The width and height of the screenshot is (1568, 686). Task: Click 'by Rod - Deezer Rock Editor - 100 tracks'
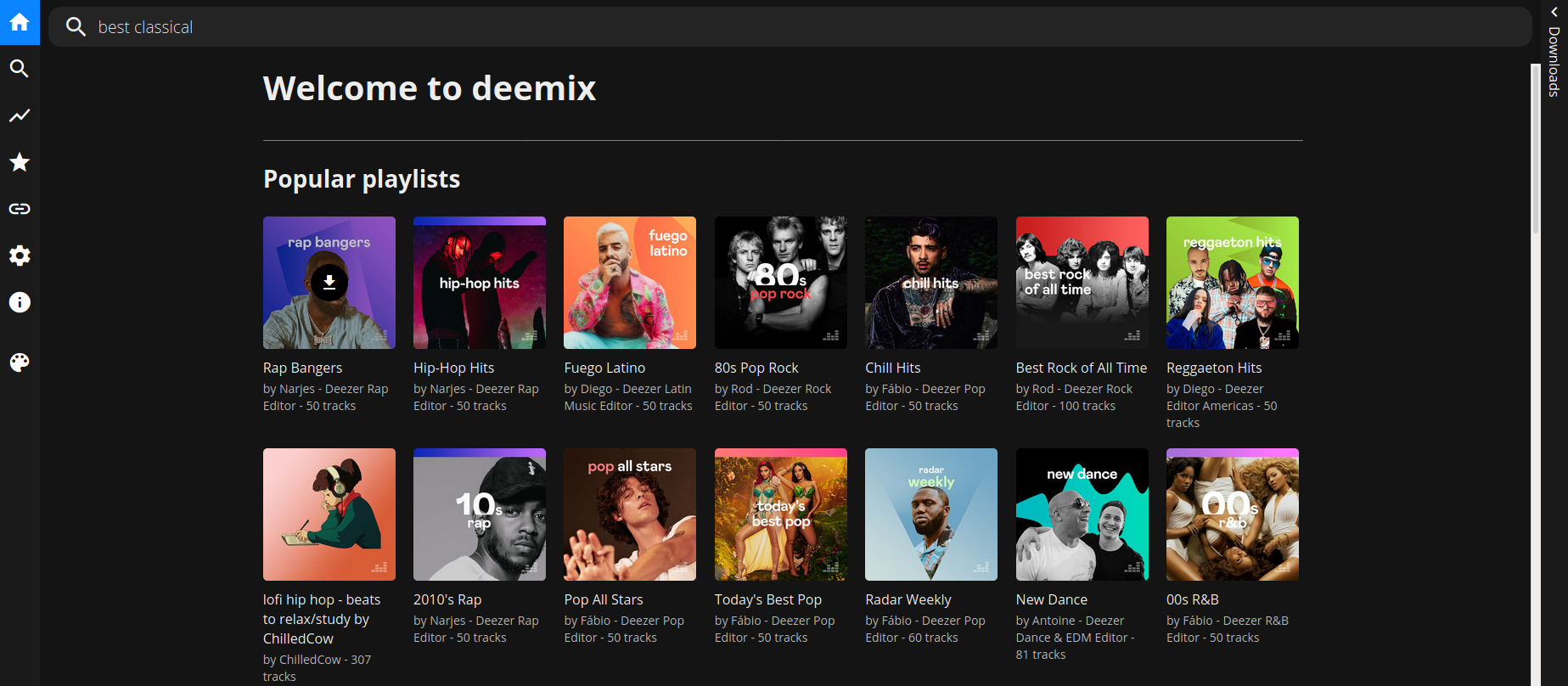tap(1074, 397)
